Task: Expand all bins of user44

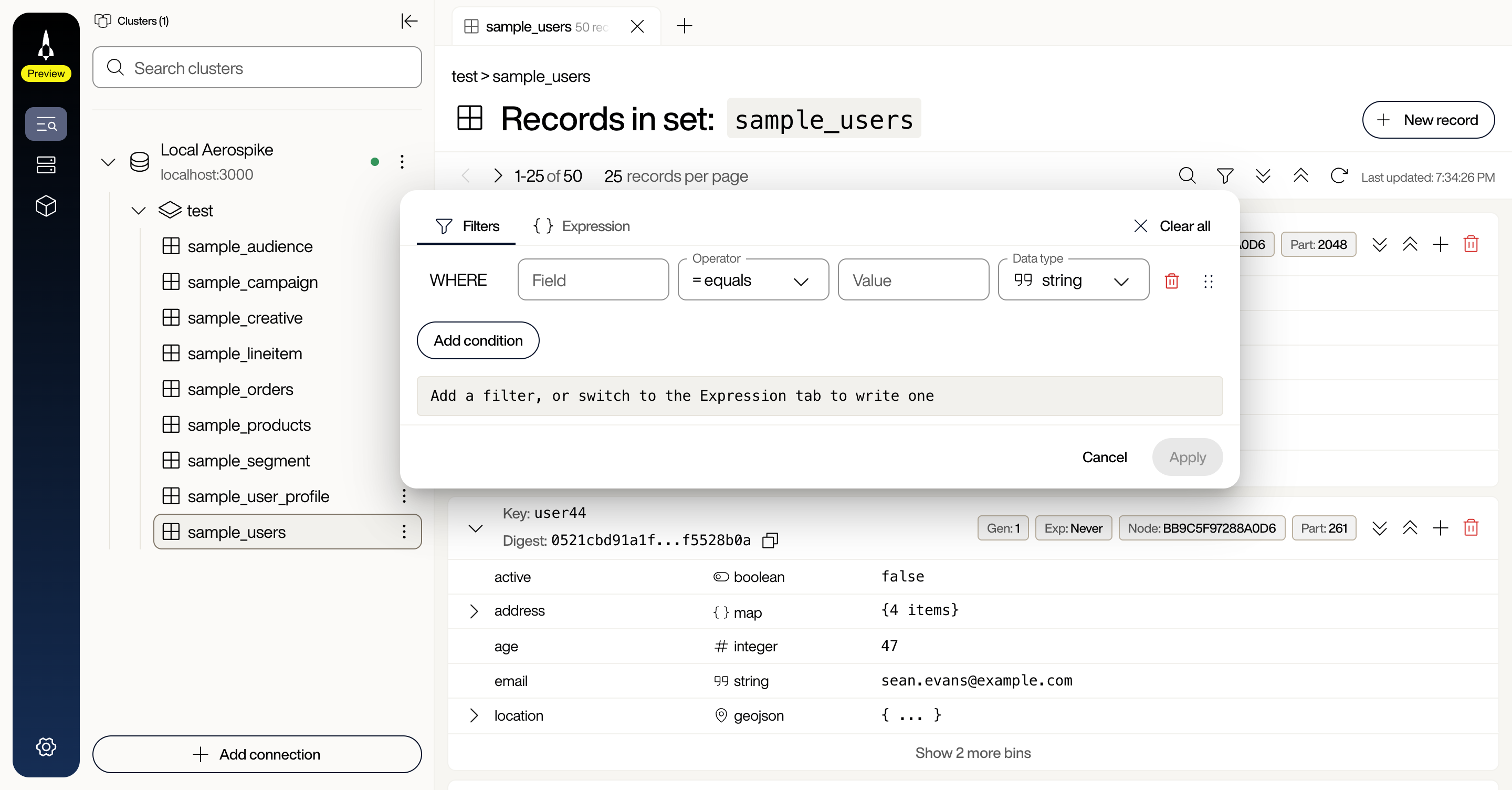Action: click(x=1379, y=527)
